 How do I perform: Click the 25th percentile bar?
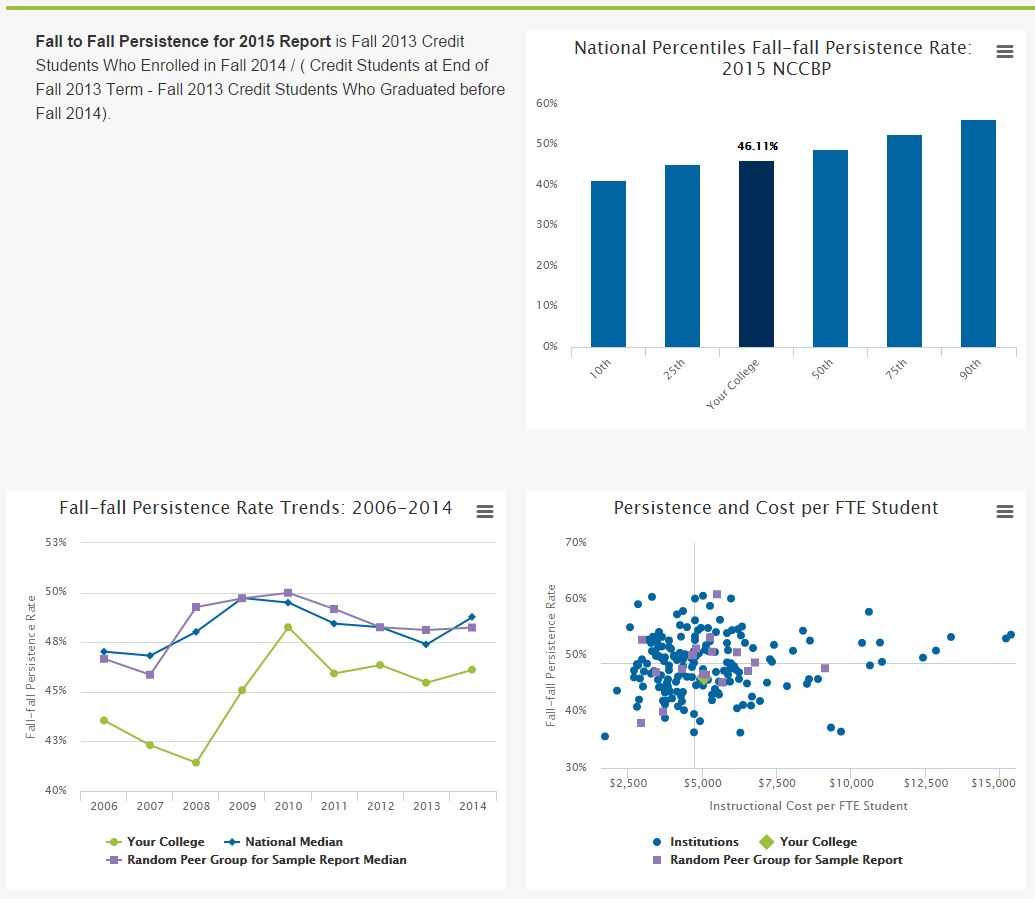point(682,256)
